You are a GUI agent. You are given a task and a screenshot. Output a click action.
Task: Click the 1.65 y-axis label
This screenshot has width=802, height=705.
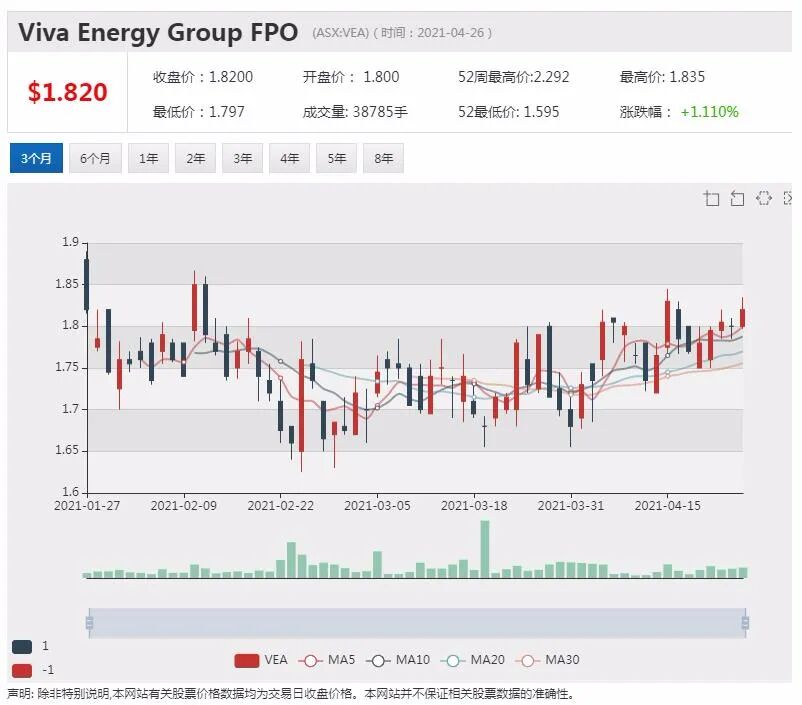(x=67, y=450)
